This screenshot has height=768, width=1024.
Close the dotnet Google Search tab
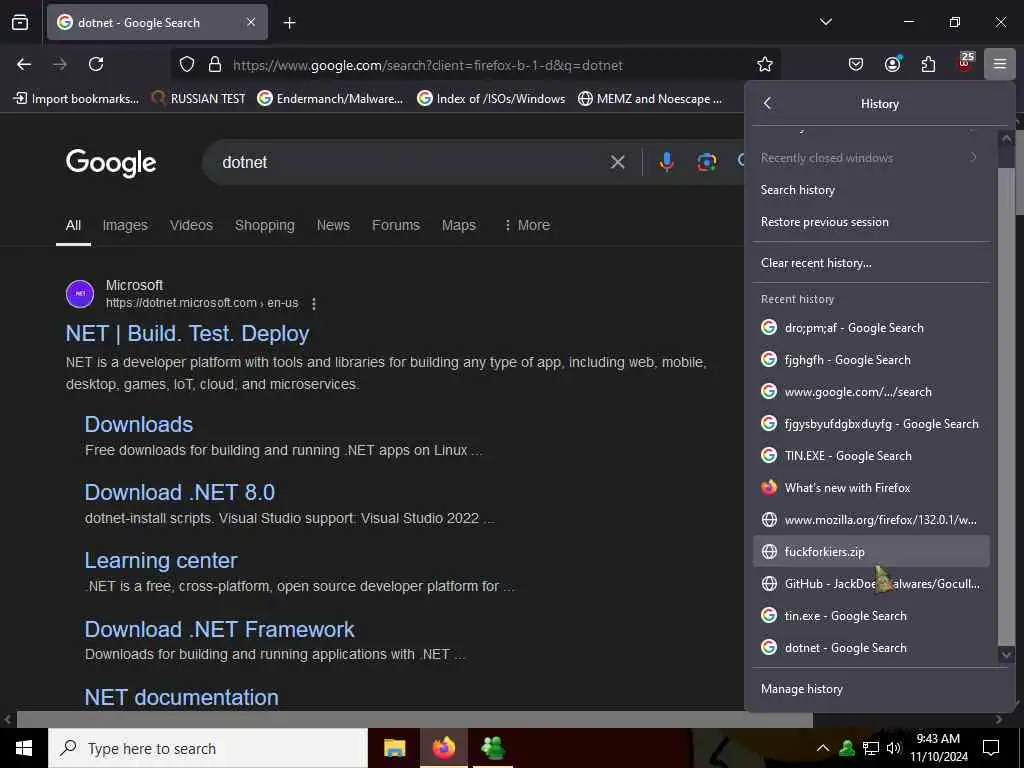(251, 23)
